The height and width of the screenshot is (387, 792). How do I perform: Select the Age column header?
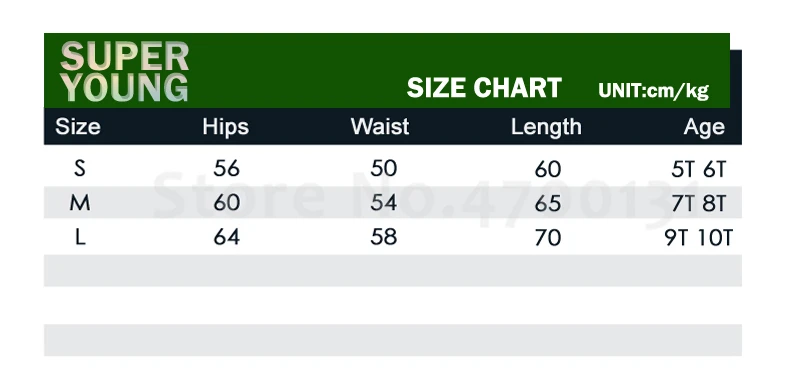pyautogui.click(x=704, y=127)
